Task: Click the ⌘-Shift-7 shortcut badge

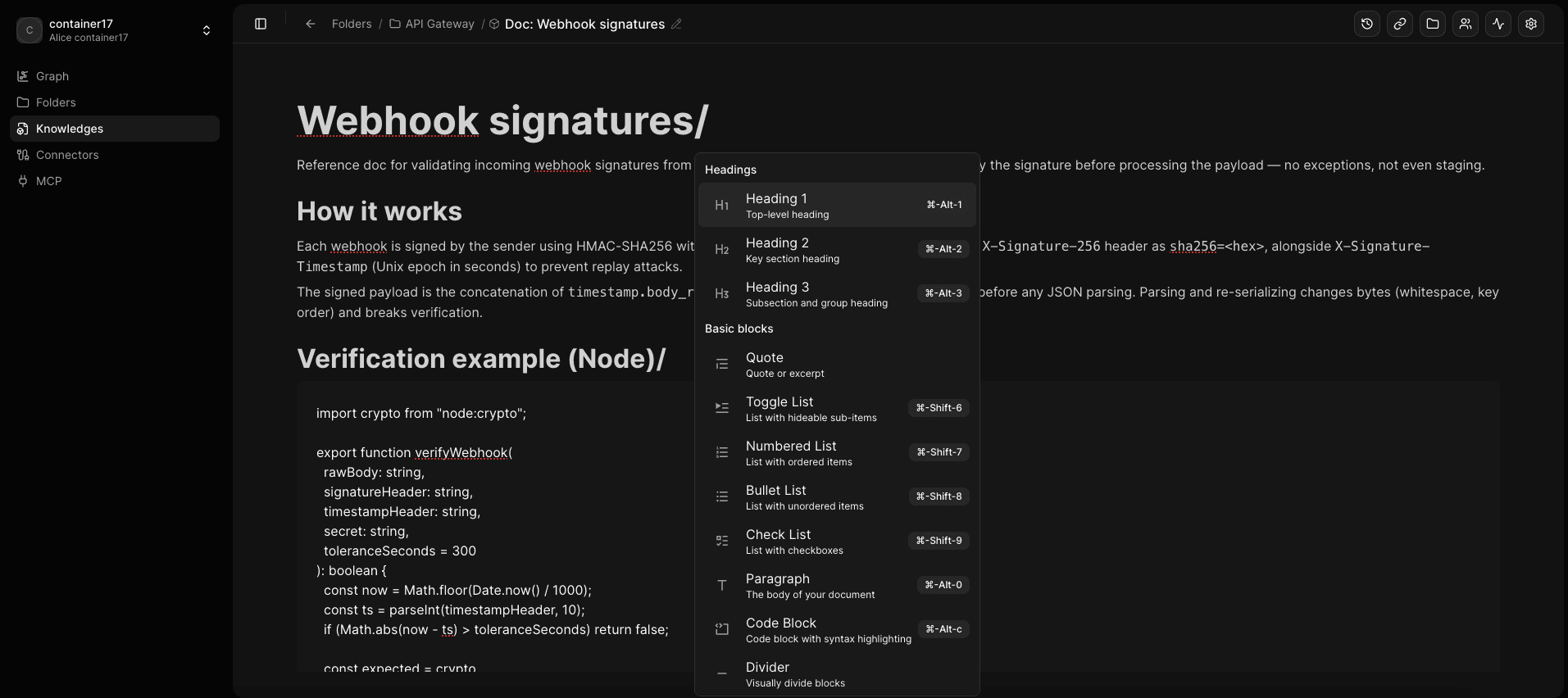Action: [939, 452]
